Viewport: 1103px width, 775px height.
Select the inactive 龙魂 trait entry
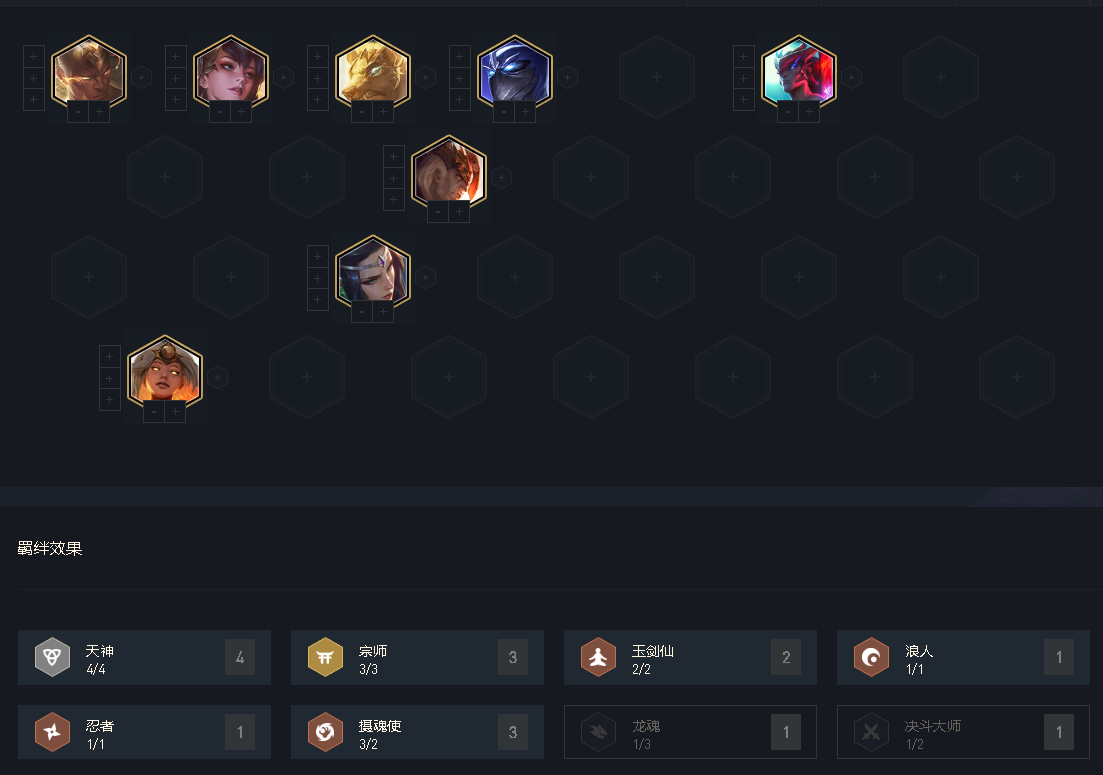690,732
